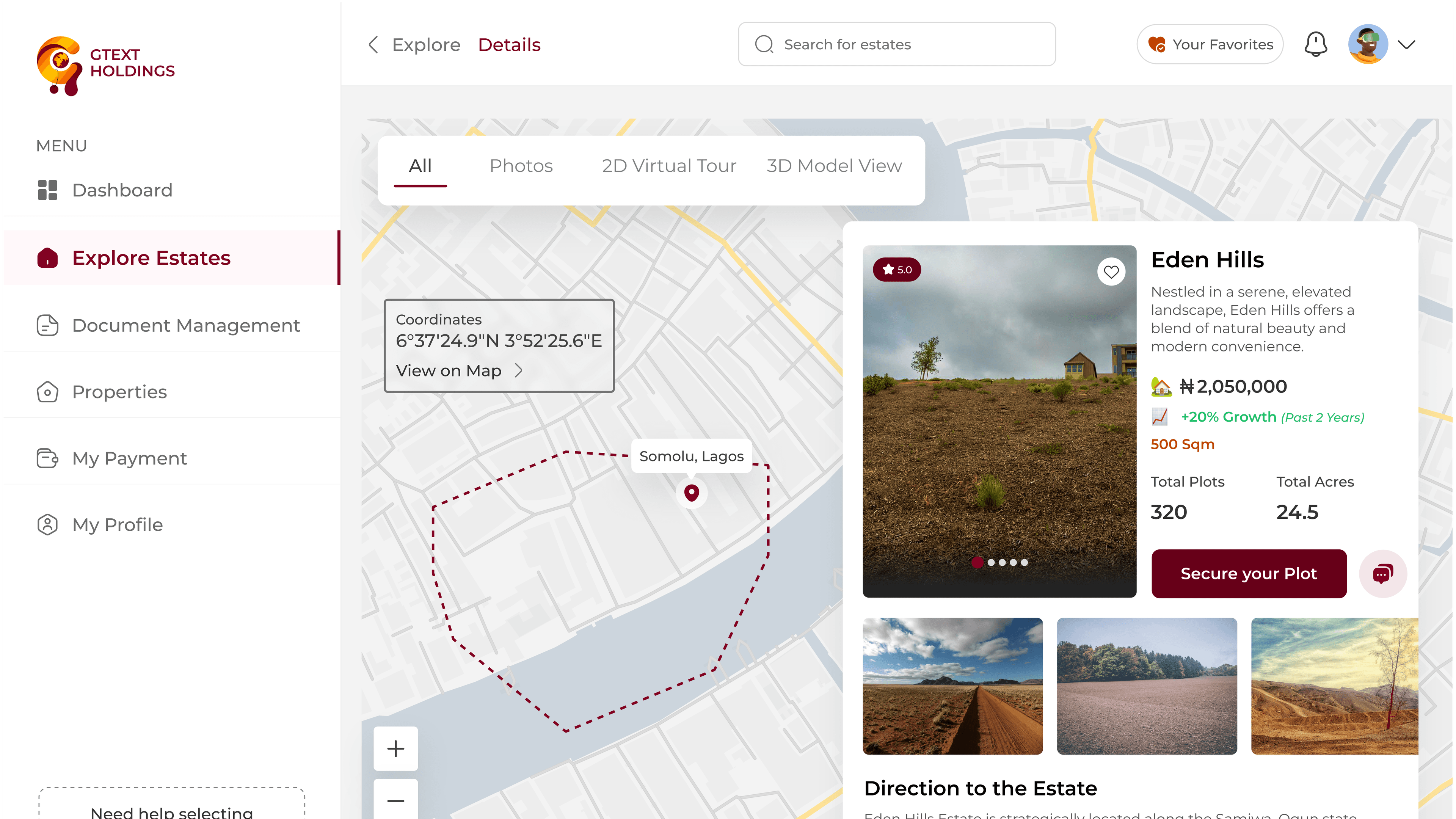Open chat with the message icon
The height and width of the screenshot is (819, 1456).
click(1383, 574)
